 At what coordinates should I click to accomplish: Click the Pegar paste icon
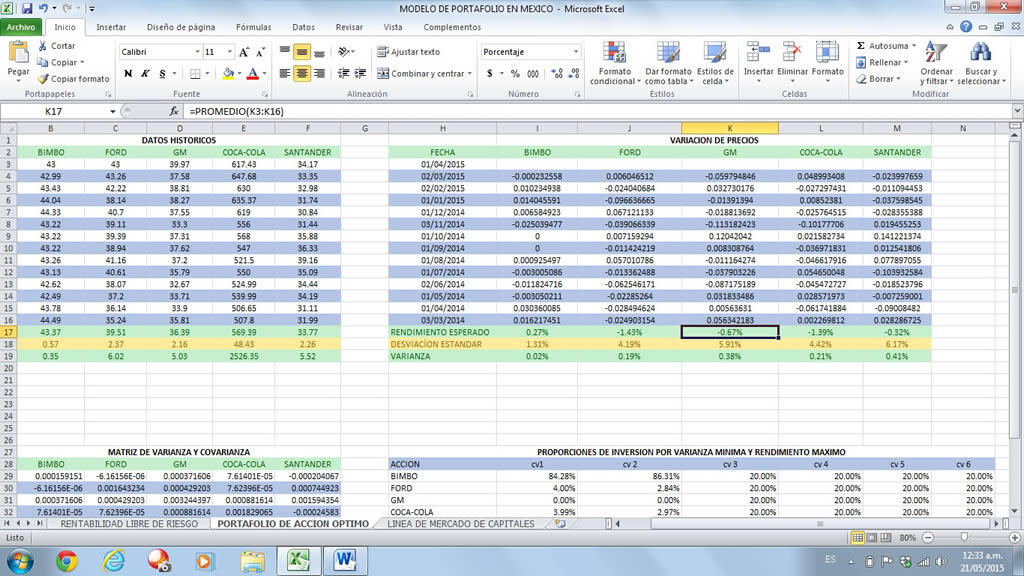(18, 53)
